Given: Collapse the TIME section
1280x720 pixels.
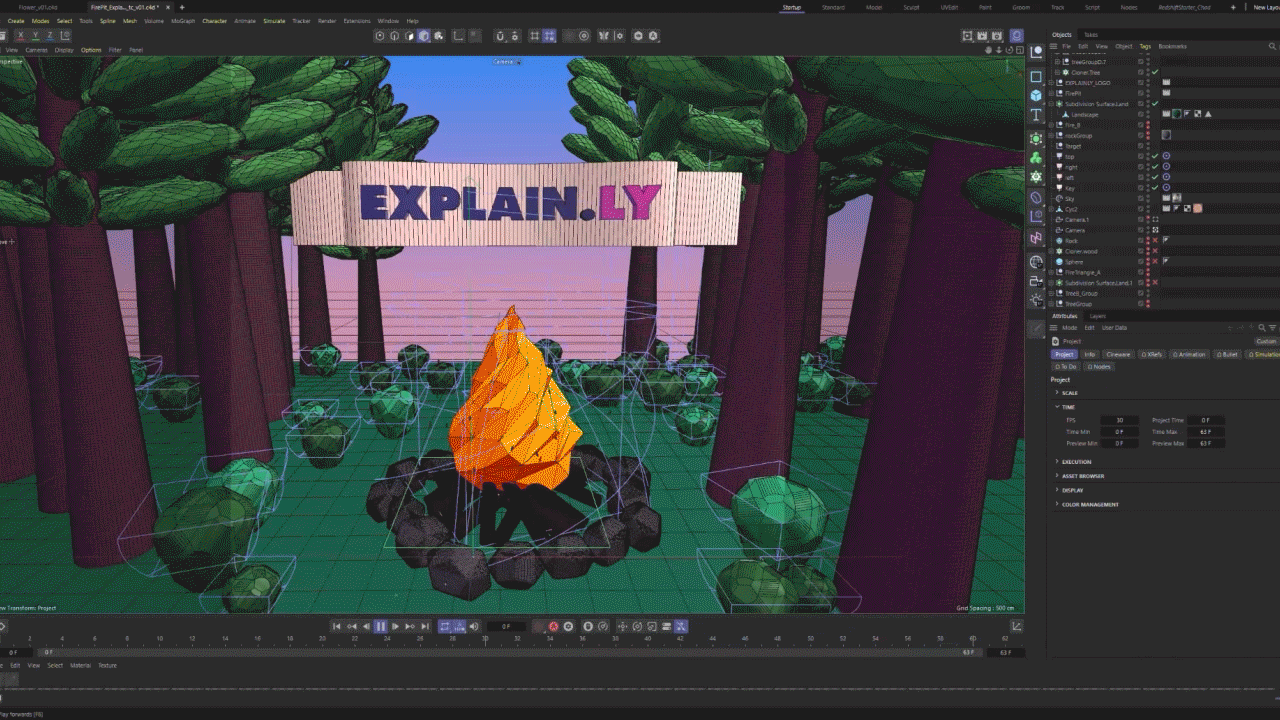Looking at the screenshot, I should point(1057,407).
